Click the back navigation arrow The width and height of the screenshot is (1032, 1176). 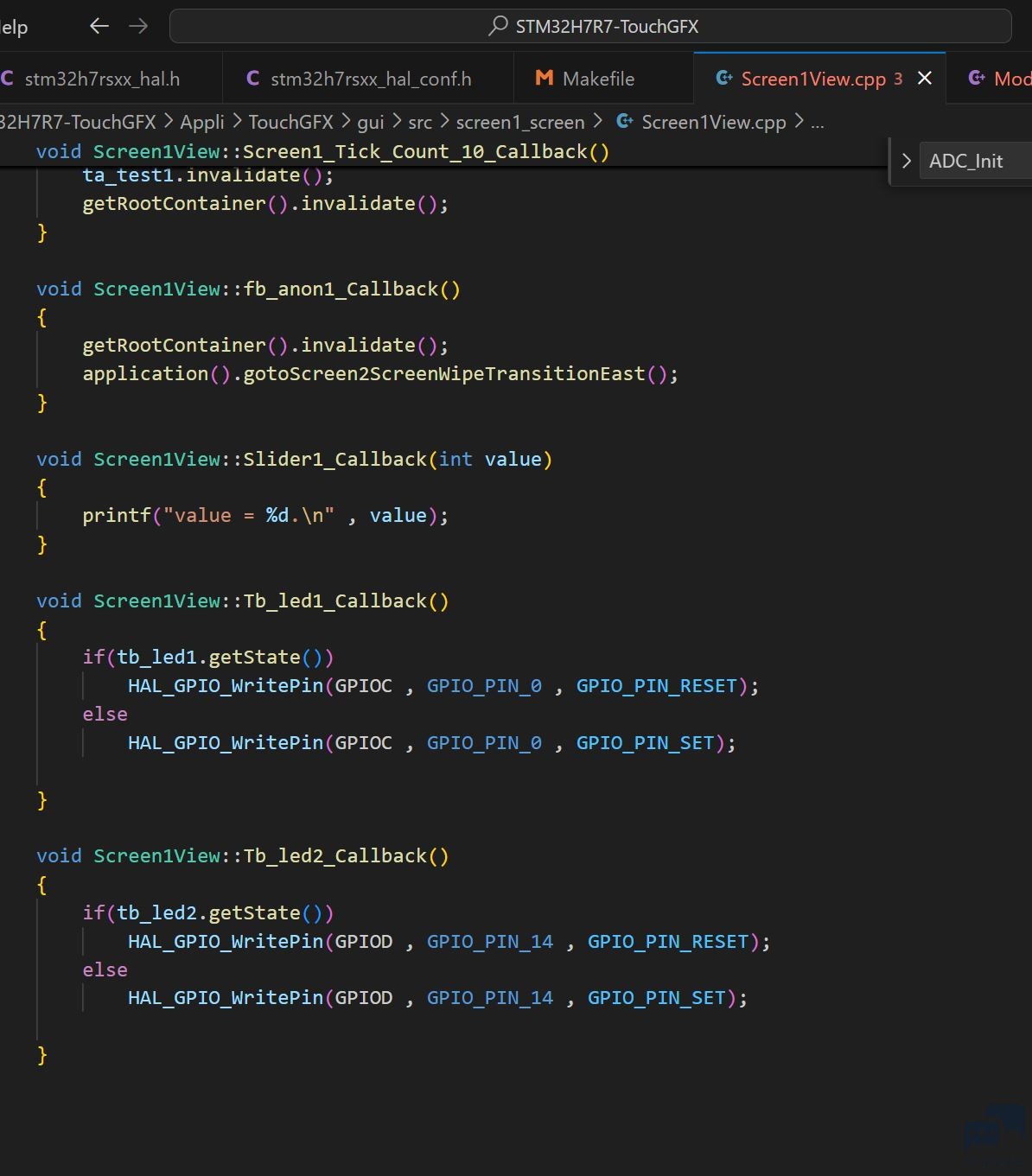(99, 26)
